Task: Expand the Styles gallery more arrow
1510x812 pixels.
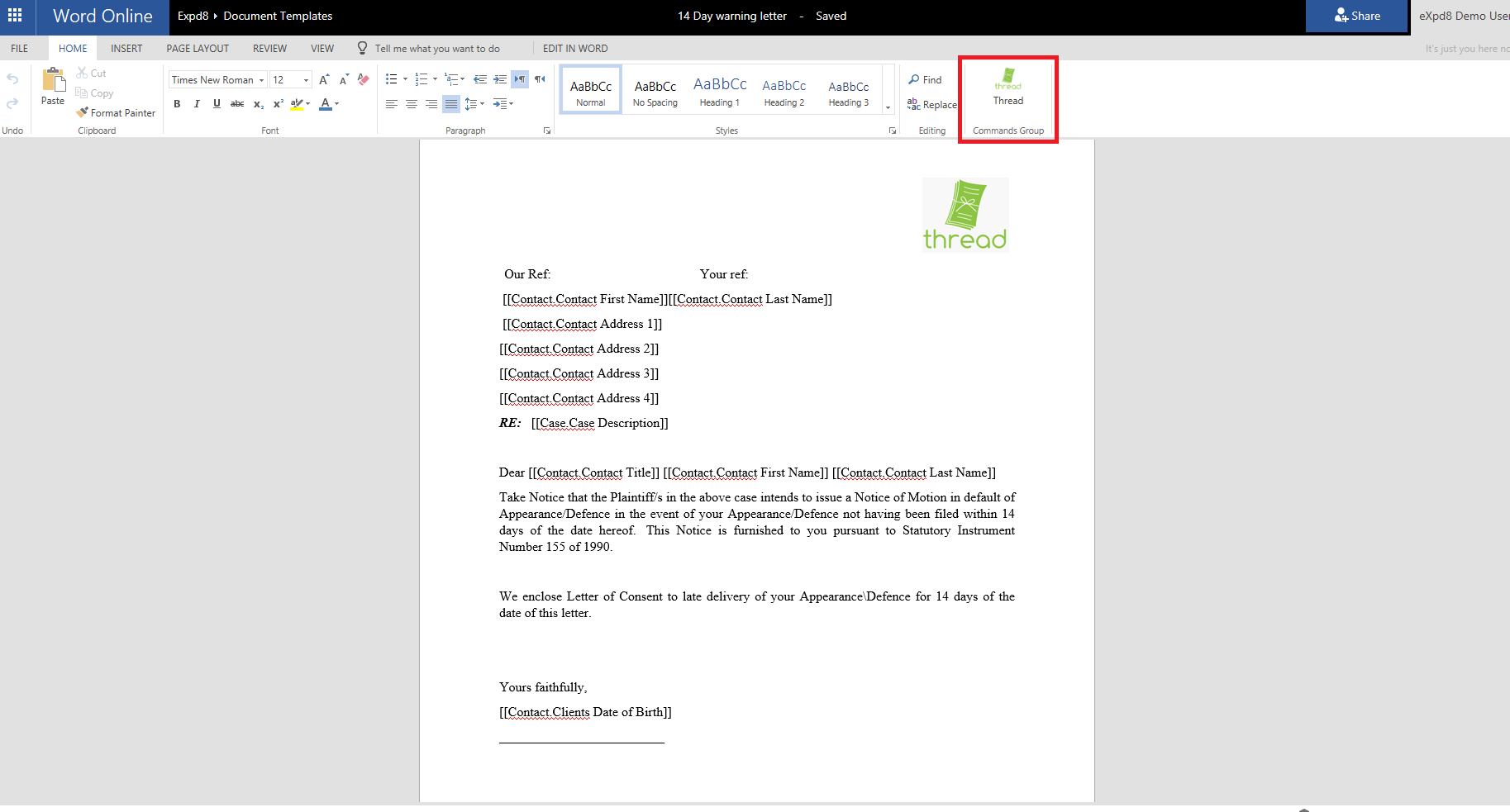Action: click(888, 107)
